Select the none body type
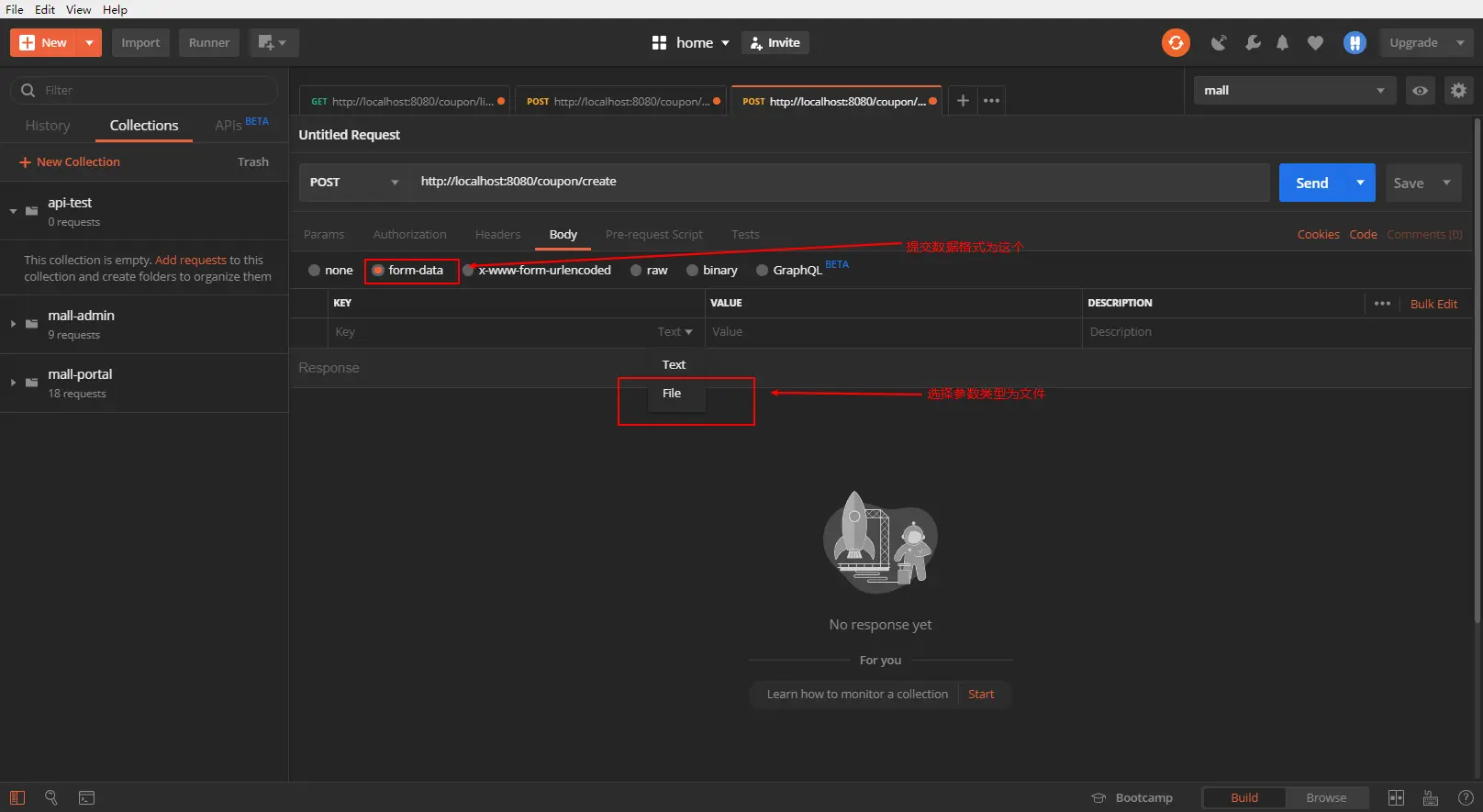This screenshot has height=812, width=1483. [314, 271]
